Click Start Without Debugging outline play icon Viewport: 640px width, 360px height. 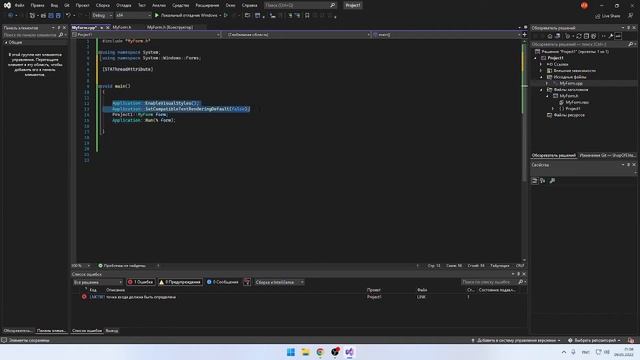[225, 16]
